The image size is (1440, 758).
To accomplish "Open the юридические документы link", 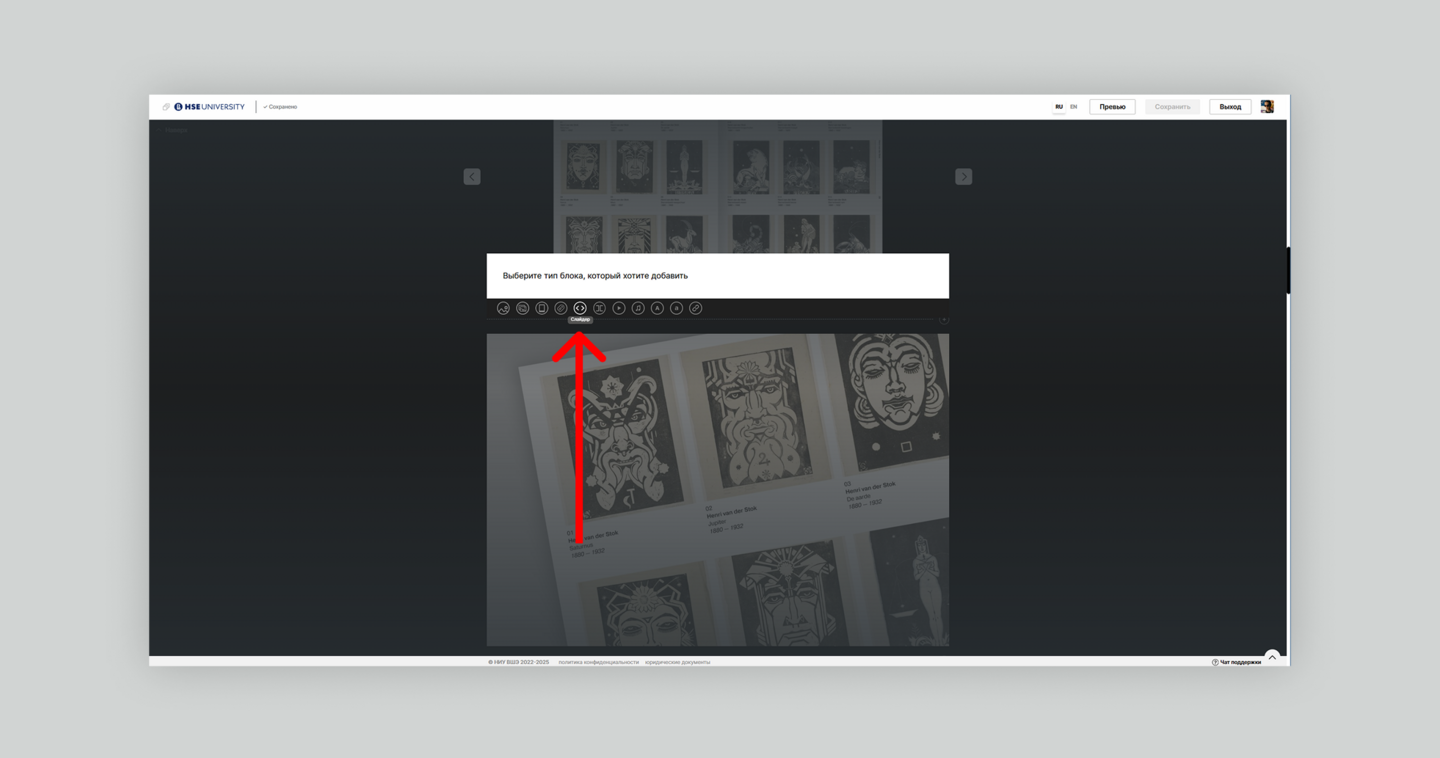I will [677, 662].
